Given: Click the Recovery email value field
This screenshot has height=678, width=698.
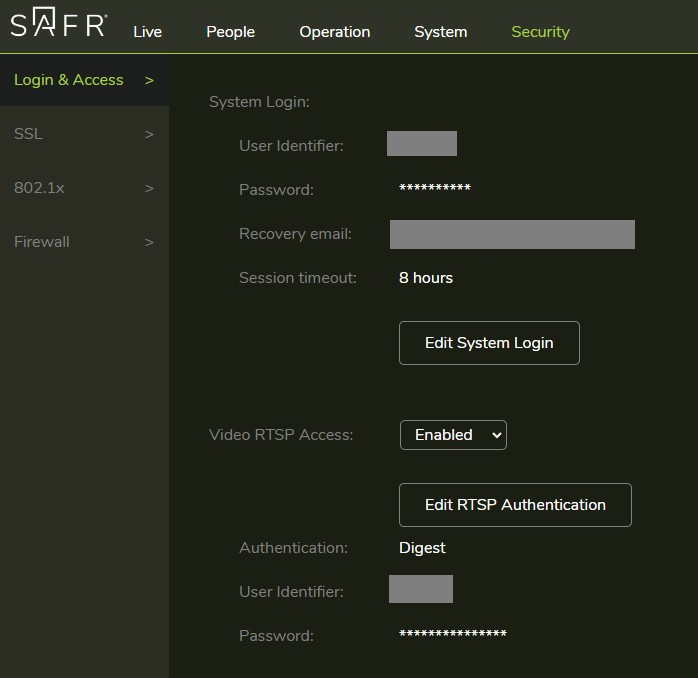Looking at the screenshot, I should [512, 234].
